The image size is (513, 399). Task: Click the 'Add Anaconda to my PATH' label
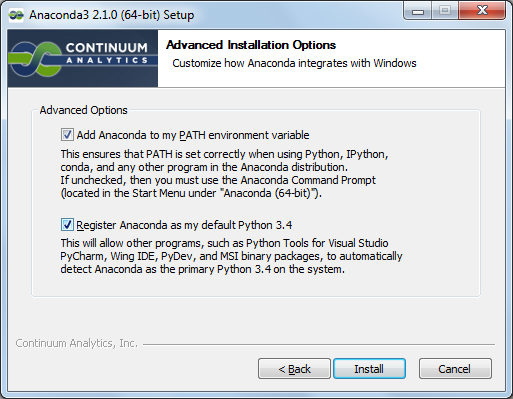tap(193, 135)
